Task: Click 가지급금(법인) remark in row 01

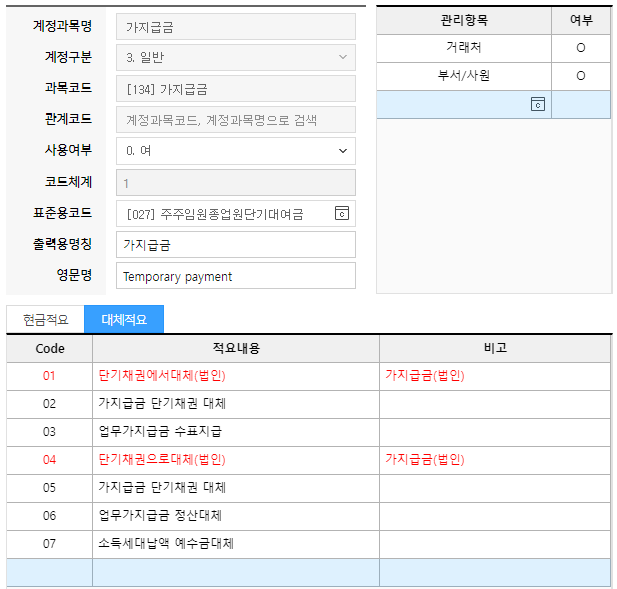Action: pyautogui.click(x=425, y=376)
